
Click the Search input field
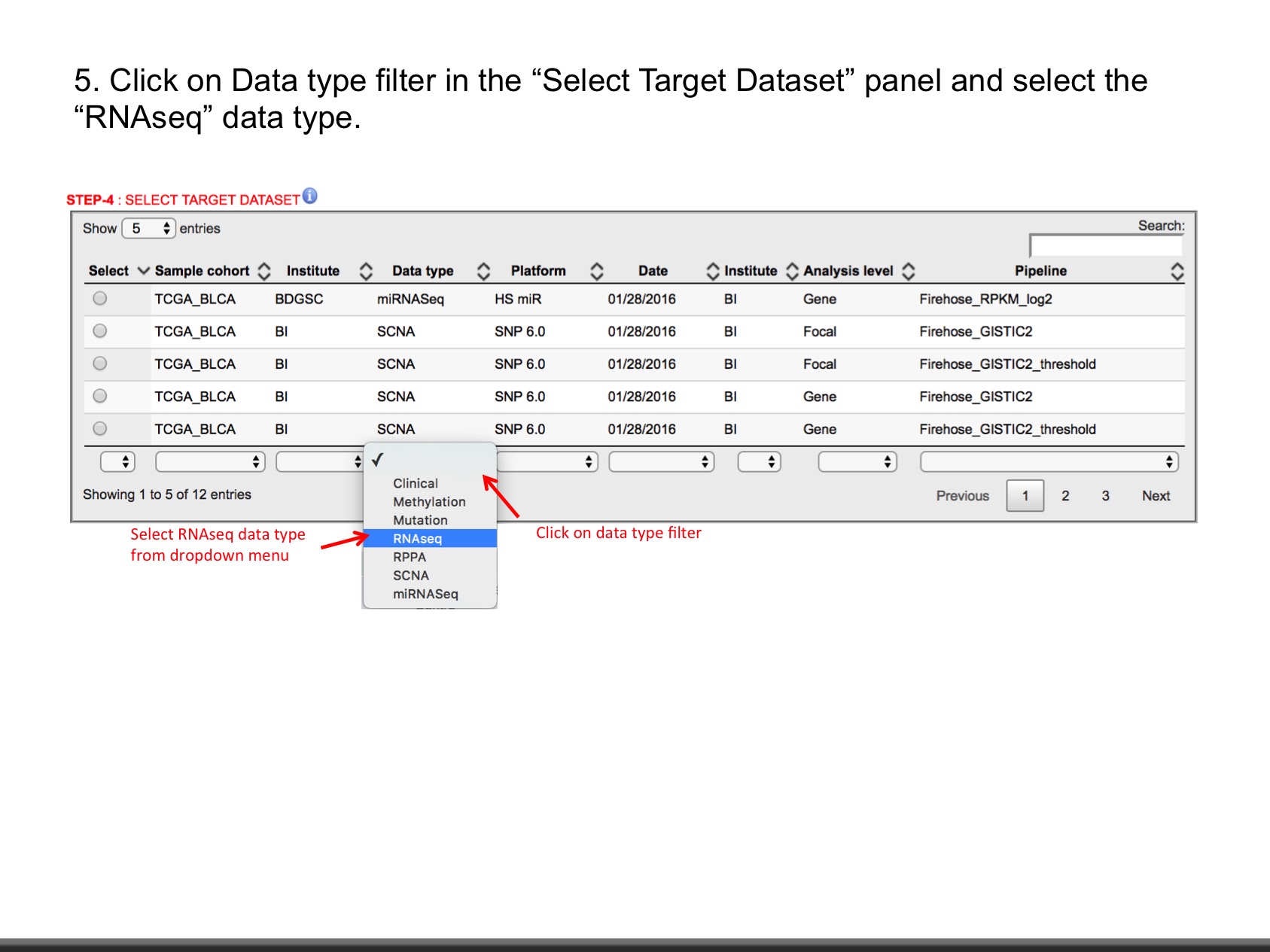pos(1105,246)
